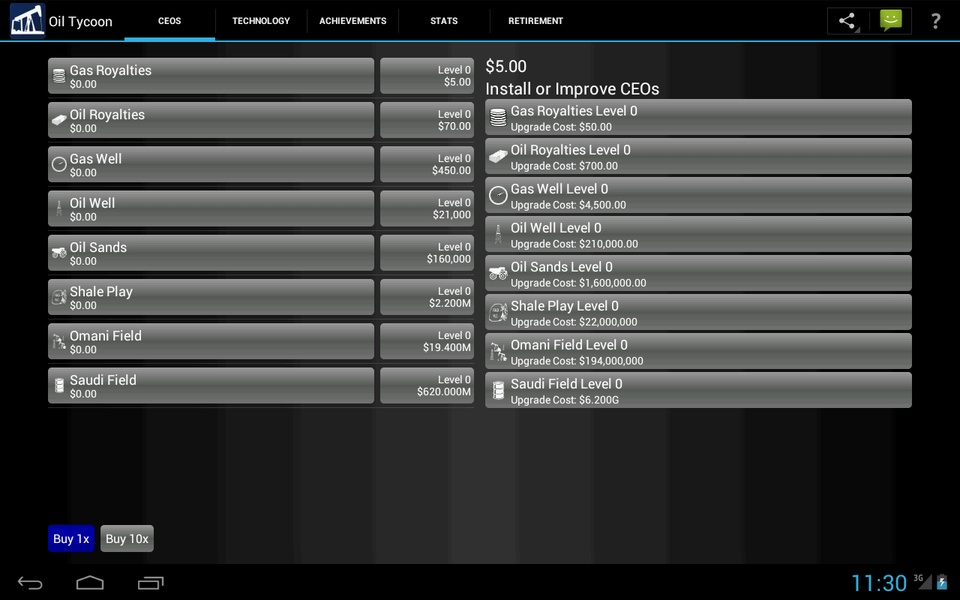Viewport: 960px width, 600px height.
Task: Select the Buy 1x purchase mode
Action: 71,539
